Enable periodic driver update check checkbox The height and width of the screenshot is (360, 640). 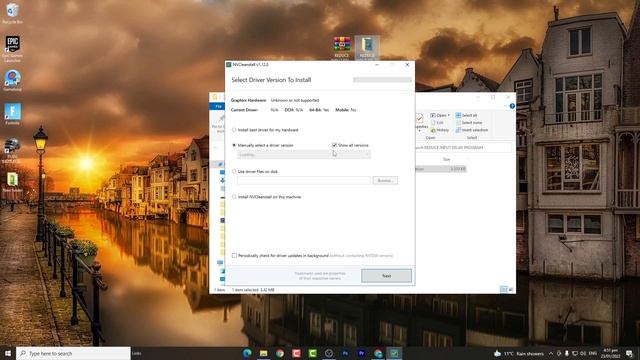click(x=234, y=256)
